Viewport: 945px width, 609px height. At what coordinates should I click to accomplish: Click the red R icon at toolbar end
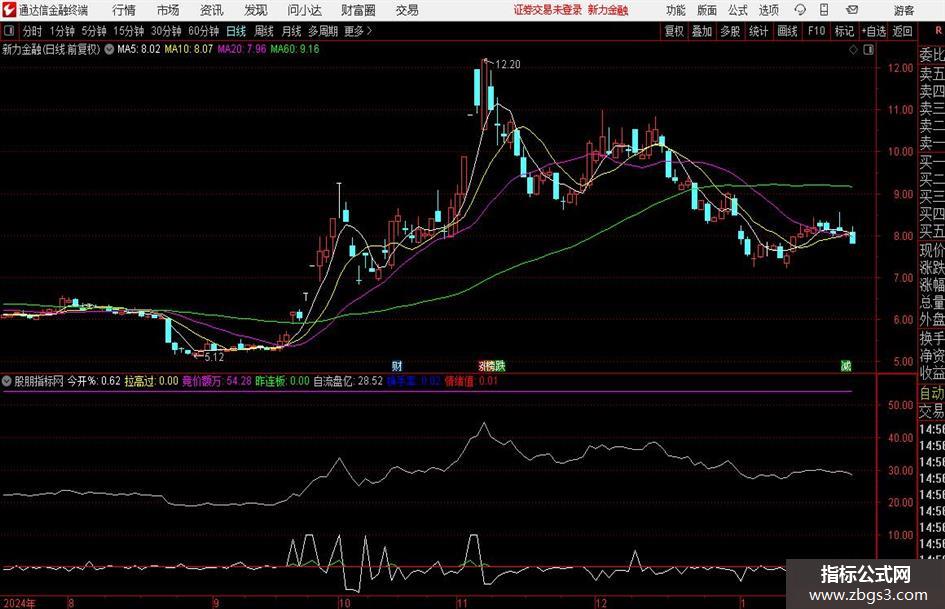pos(939,31)
